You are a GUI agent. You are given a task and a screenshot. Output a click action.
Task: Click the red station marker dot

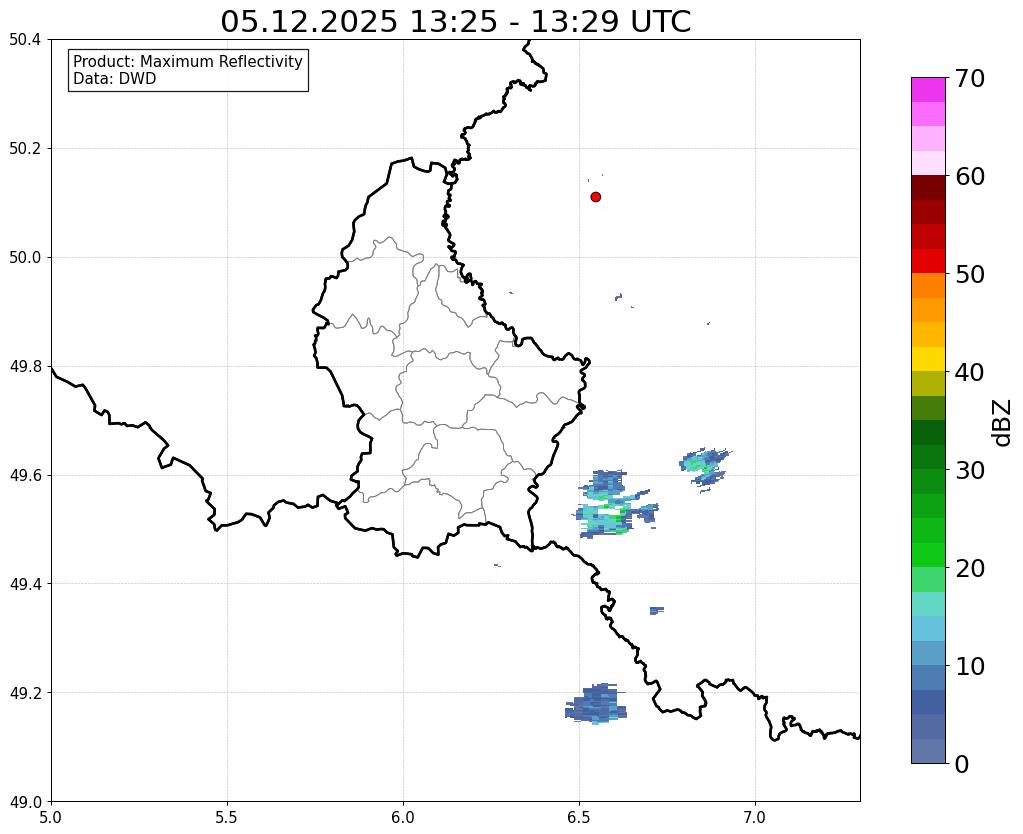(x=595, y=197)
